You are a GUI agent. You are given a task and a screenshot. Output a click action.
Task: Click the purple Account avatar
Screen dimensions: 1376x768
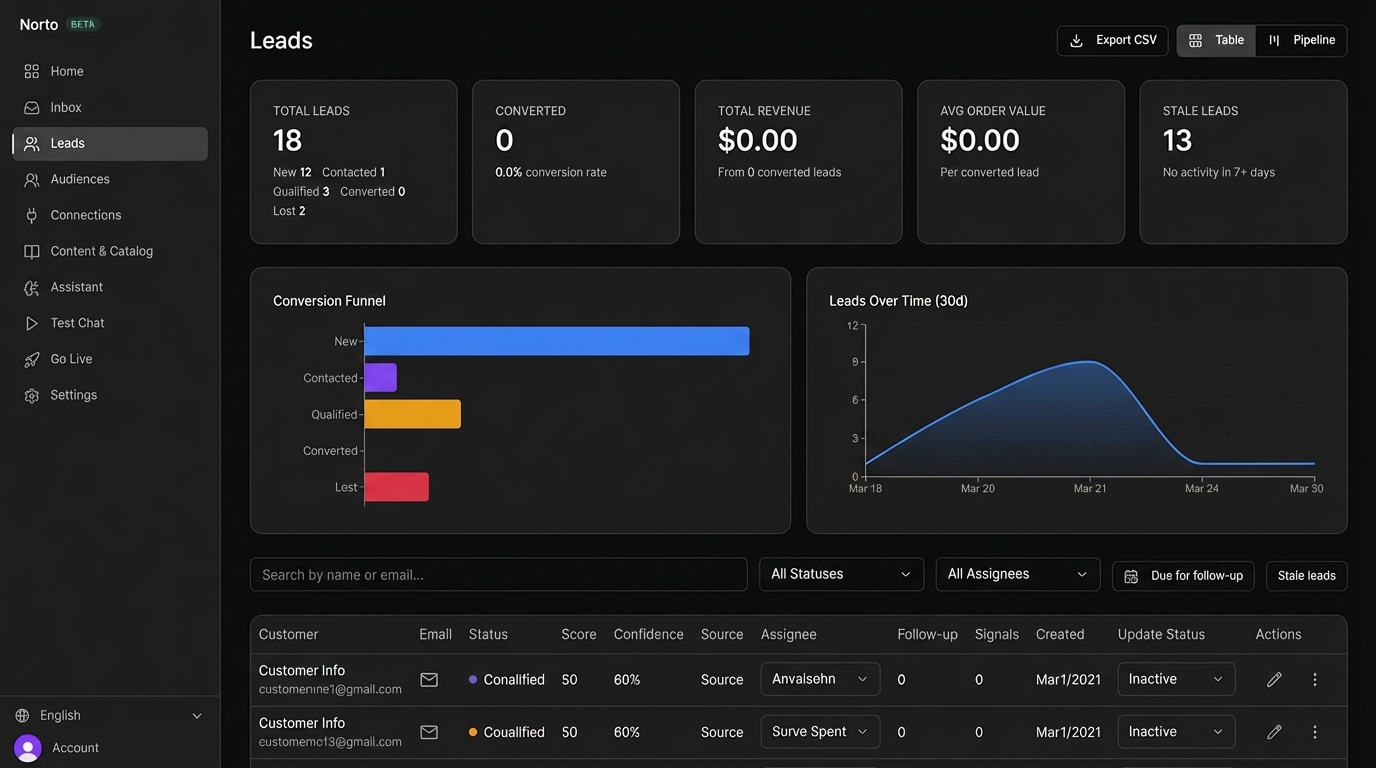28,748
